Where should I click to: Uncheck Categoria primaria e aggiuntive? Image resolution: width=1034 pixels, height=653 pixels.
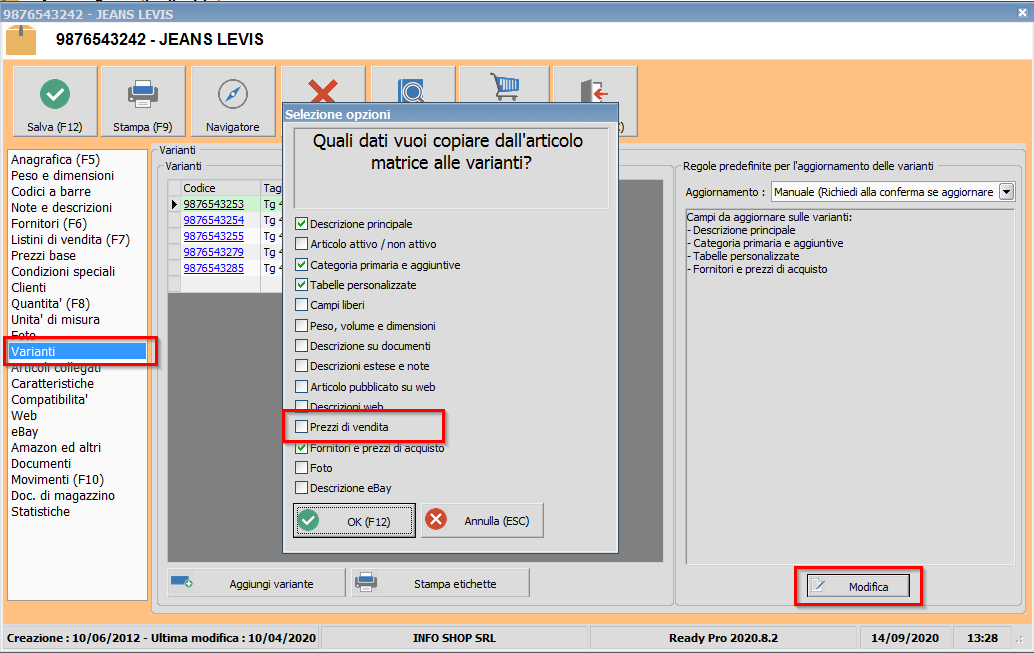point(301,264)
